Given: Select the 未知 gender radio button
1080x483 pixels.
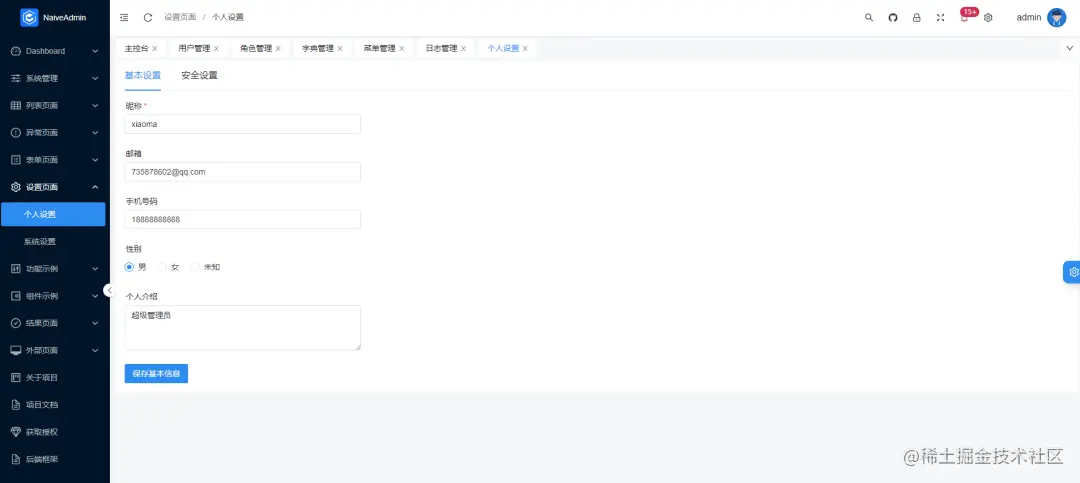Looking at the screenshot, I should tap(195, 267).
